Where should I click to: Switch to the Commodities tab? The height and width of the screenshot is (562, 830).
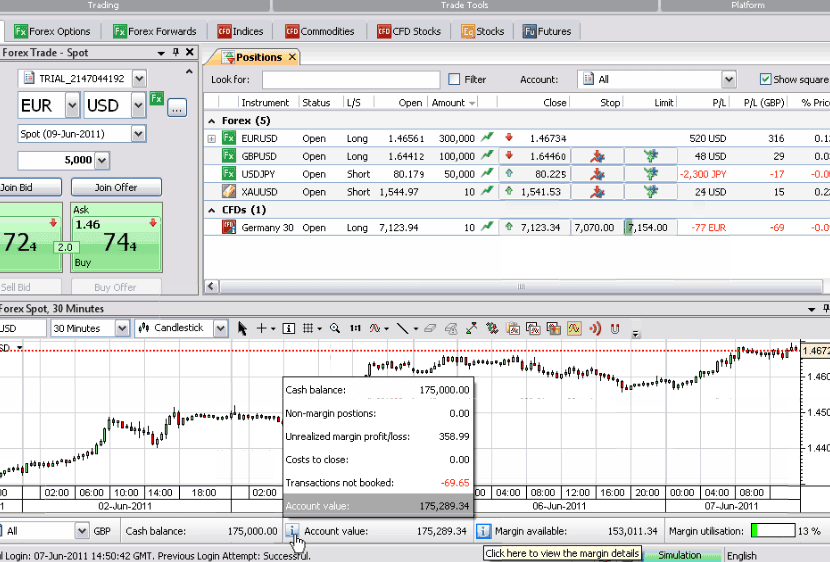(x=319, y=31)
